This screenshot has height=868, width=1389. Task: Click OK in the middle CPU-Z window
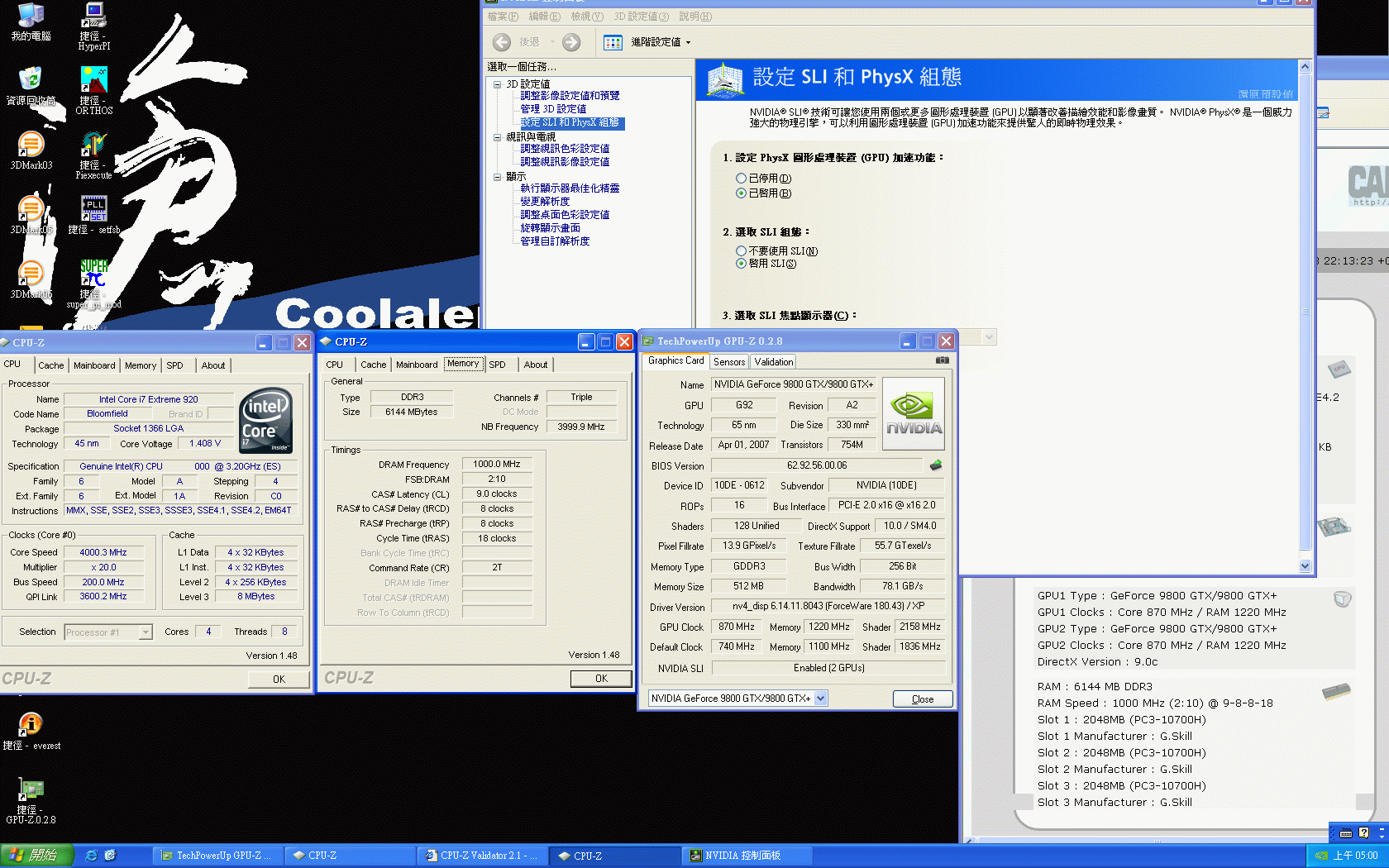[601, 679]
